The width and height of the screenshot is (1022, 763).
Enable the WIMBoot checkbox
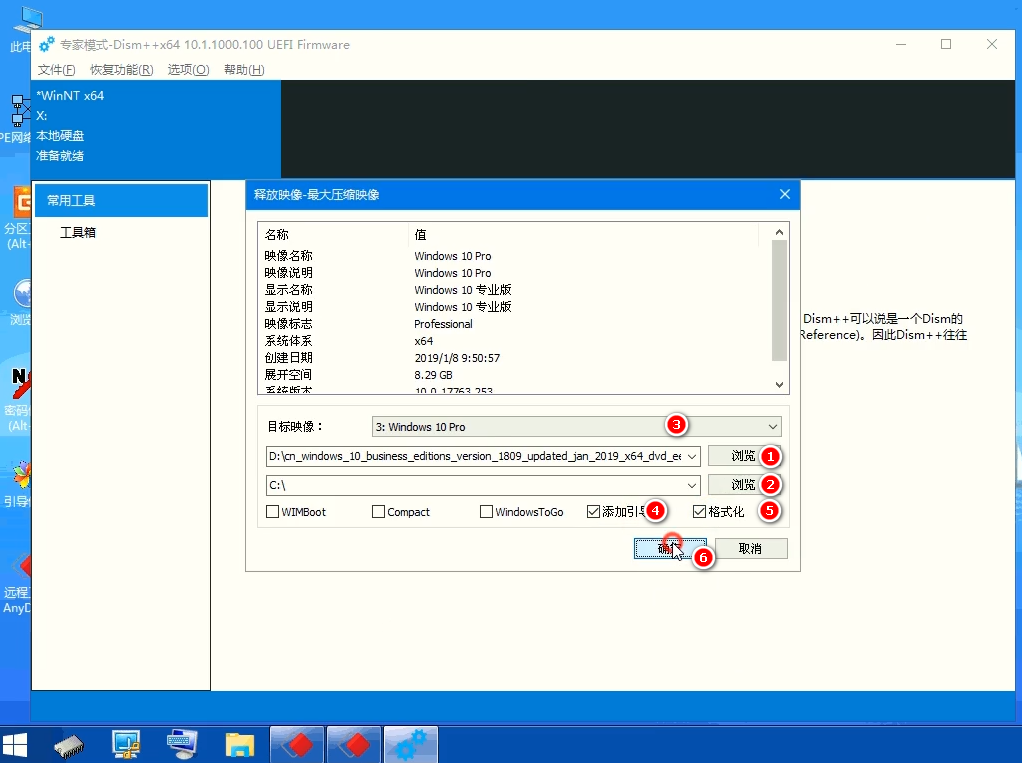(x=273, y=512)
